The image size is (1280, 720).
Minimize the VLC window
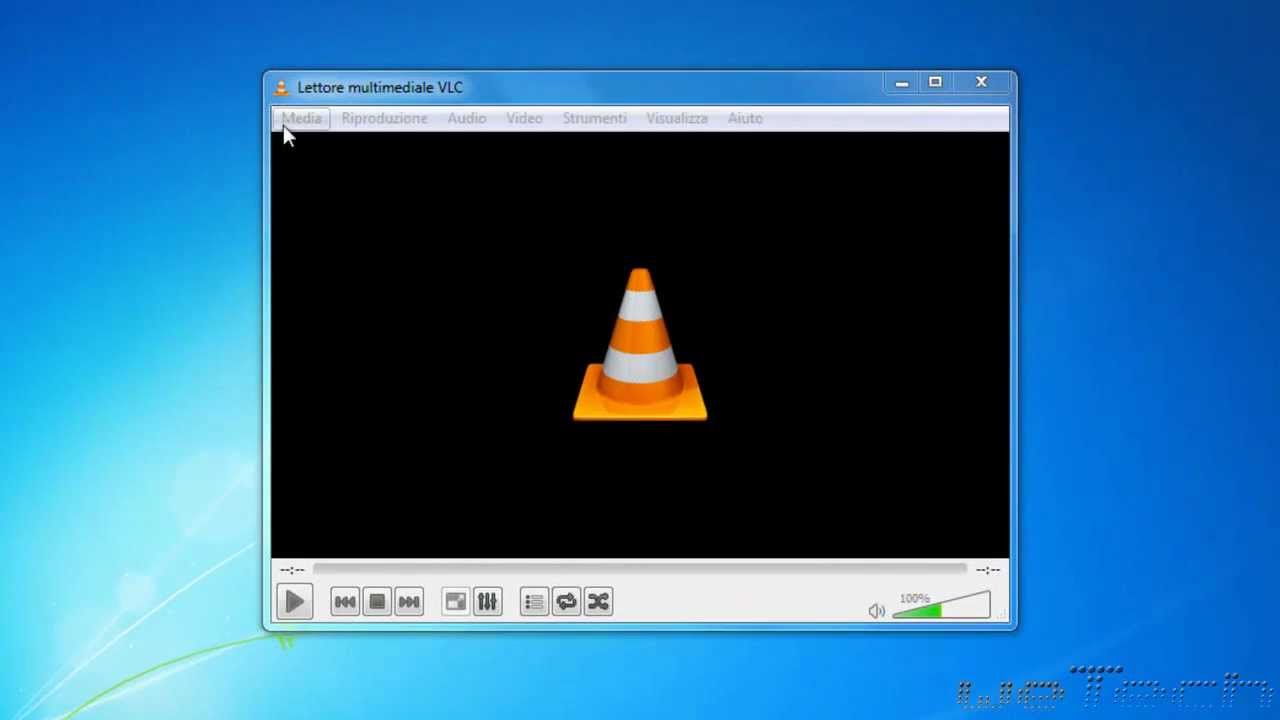click(901, 83)
